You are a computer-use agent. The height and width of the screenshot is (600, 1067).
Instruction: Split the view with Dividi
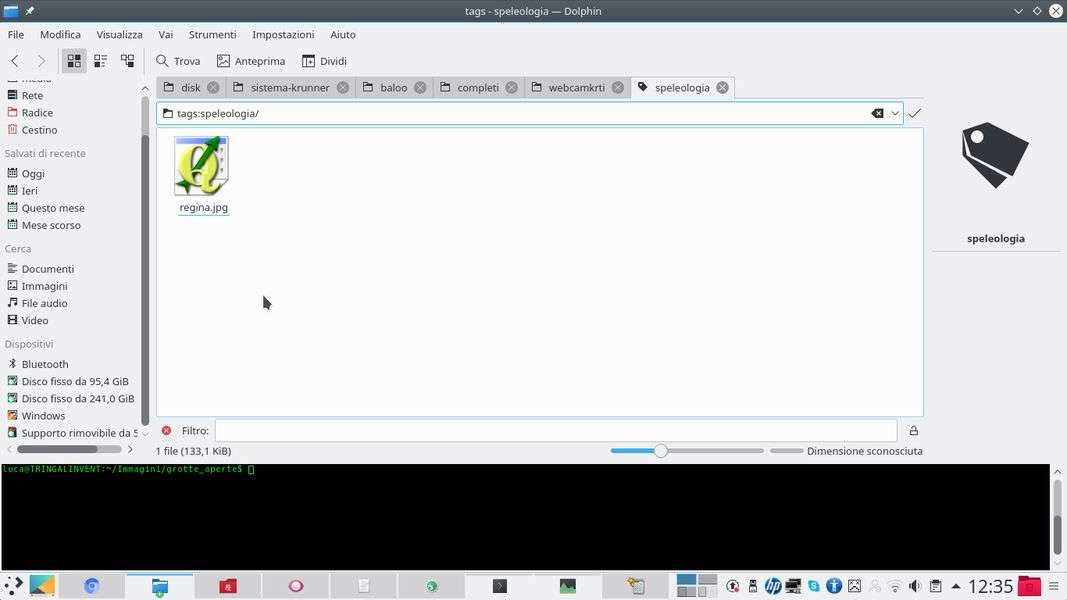point(325,61)
